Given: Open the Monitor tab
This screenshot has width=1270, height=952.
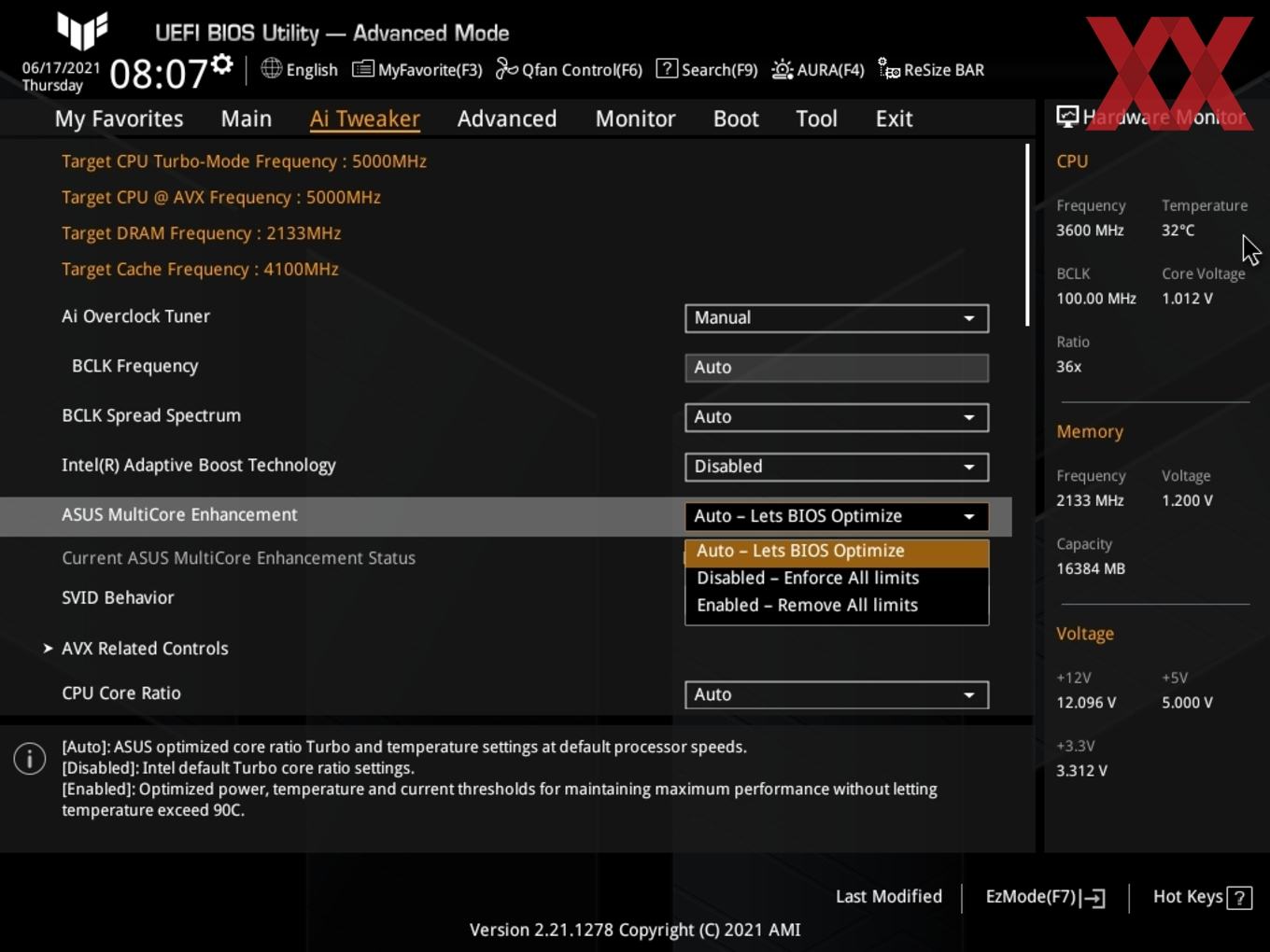Looking at the screenshot, I should tap(635, 119).
